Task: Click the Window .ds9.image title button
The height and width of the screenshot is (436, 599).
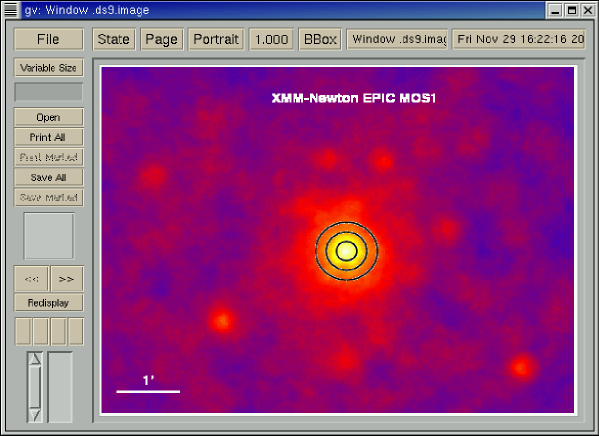Action: click(x=397, y=39)
